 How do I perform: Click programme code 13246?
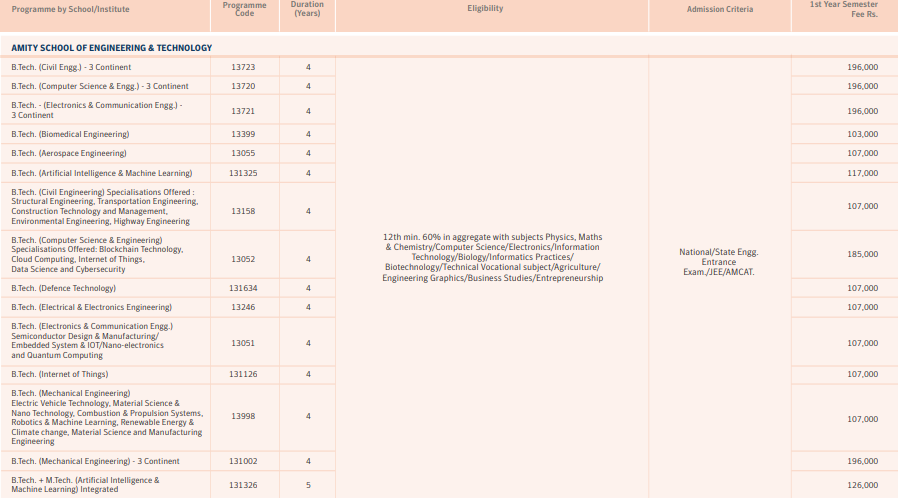(x=243, y=307)
